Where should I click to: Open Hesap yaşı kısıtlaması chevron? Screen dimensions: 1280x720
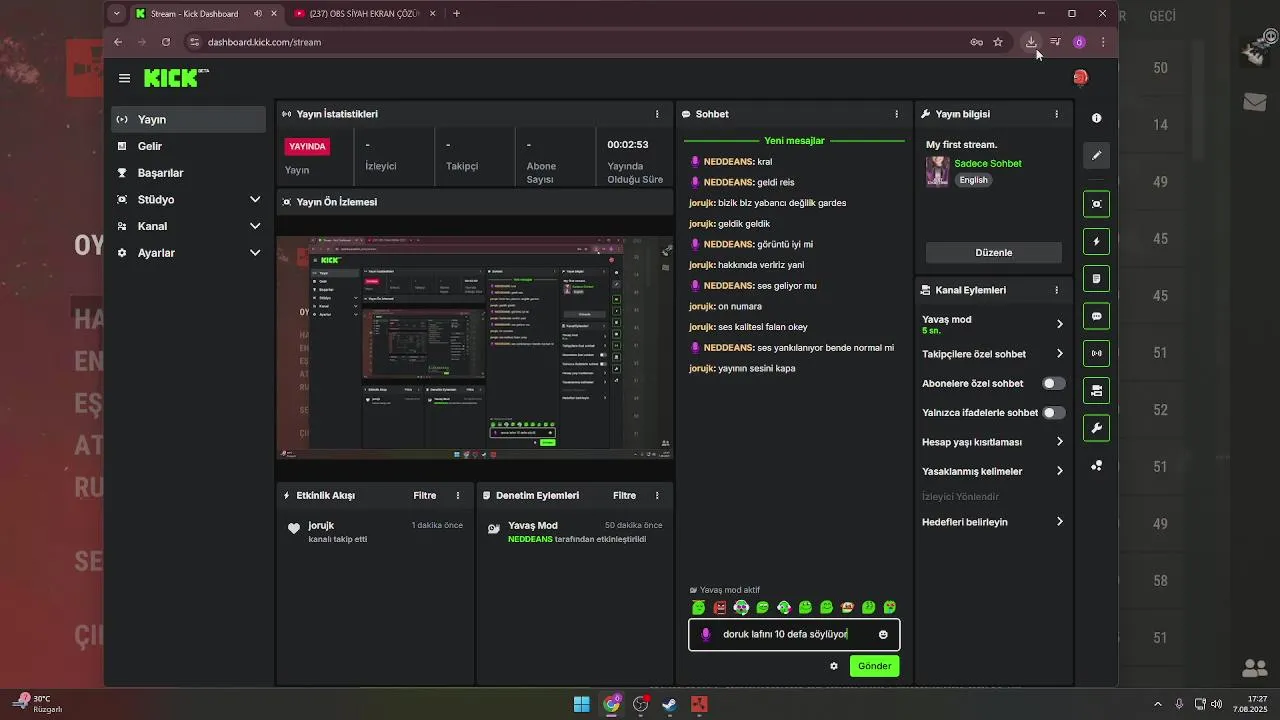[x=1060, y=442]
